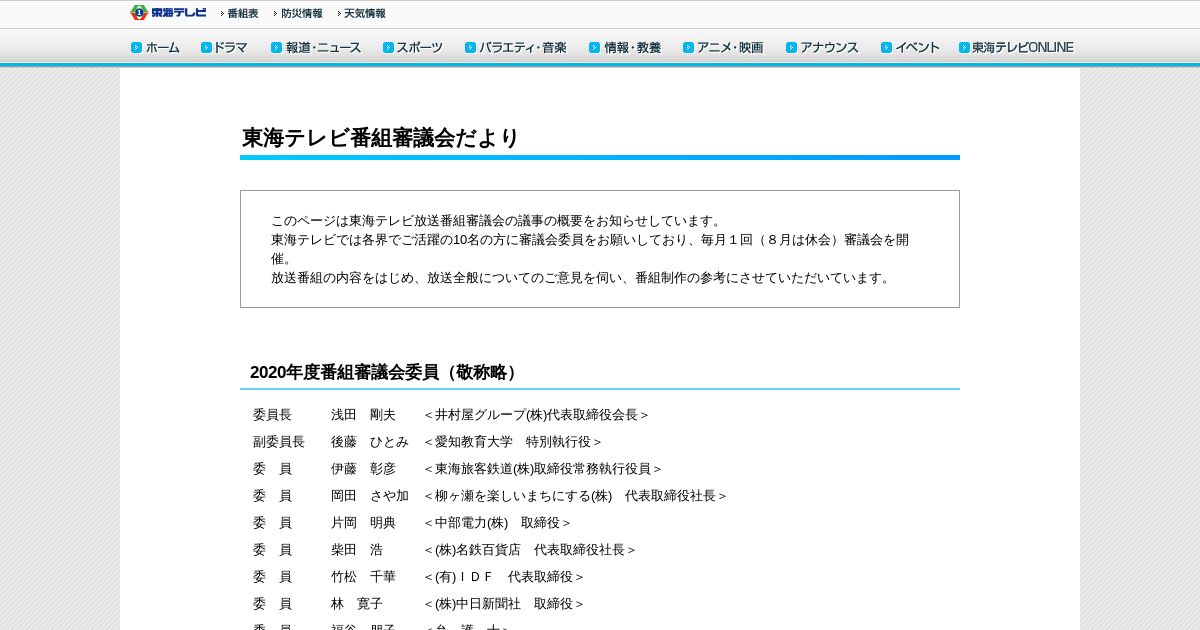Select the name 片岡 明典
1200x630 pixels.
[x=363, y=523]
